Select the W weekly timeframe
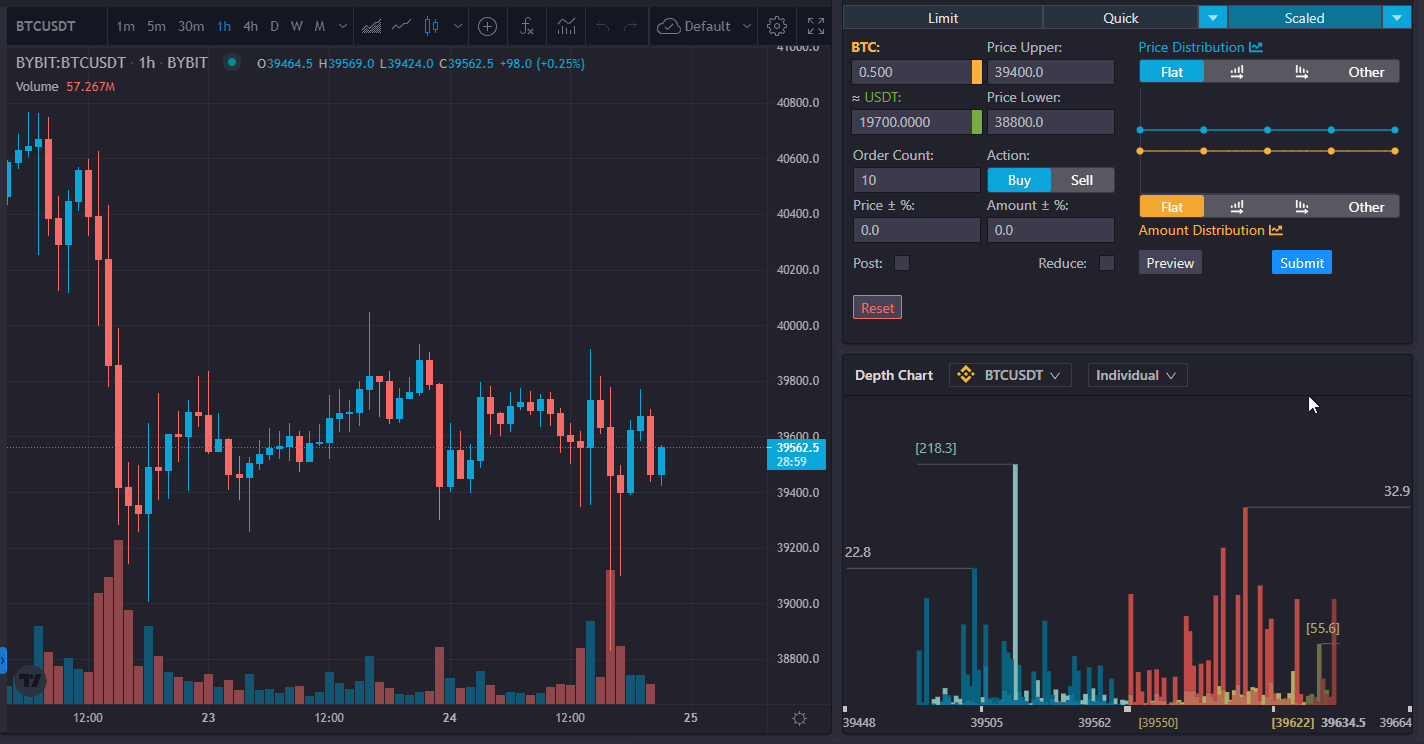The image size is (1424, 744). pos(297,26)
